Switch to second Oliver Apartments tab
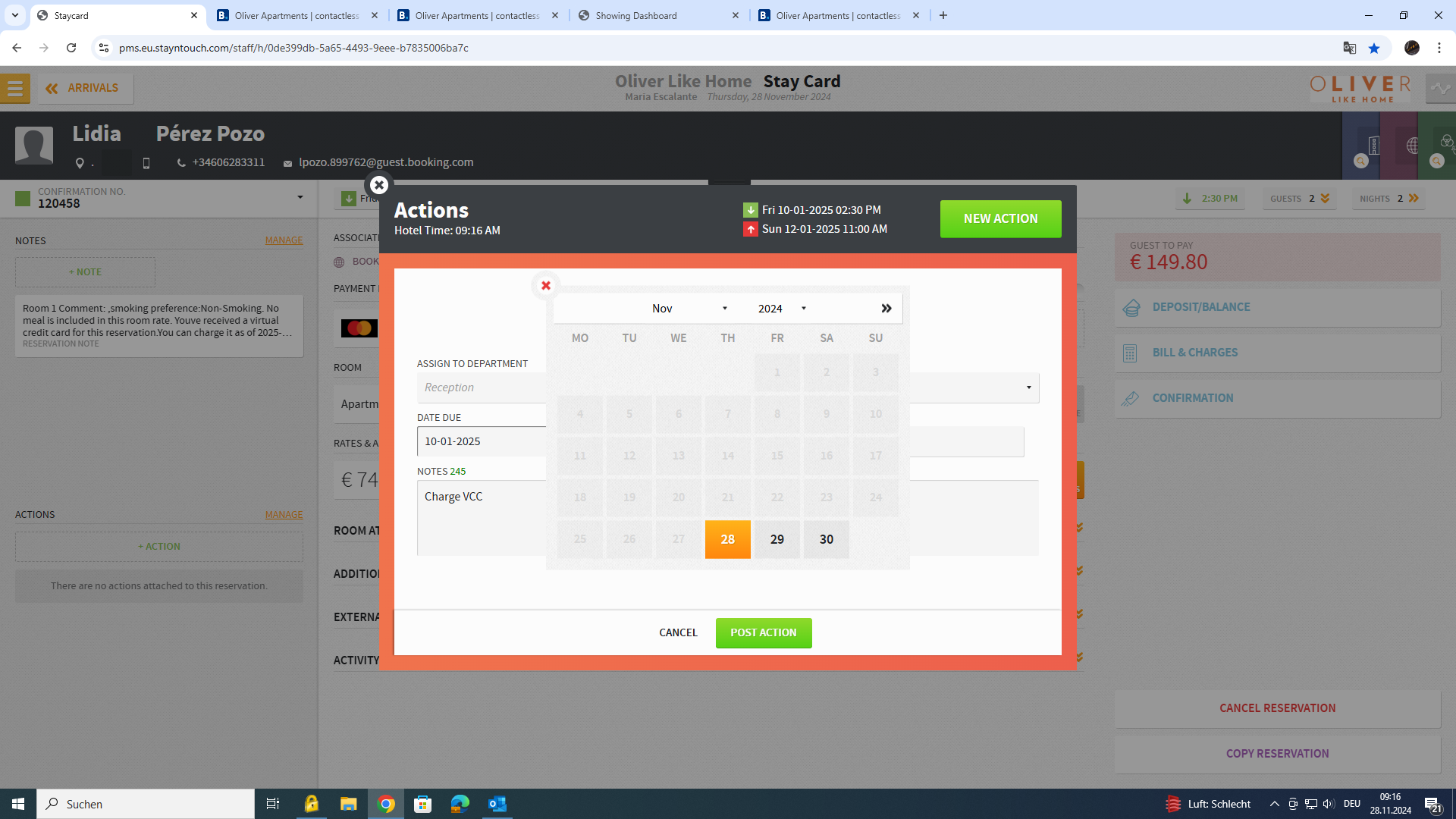Viewport: 1456px width, 819px height. click(478, 15)
